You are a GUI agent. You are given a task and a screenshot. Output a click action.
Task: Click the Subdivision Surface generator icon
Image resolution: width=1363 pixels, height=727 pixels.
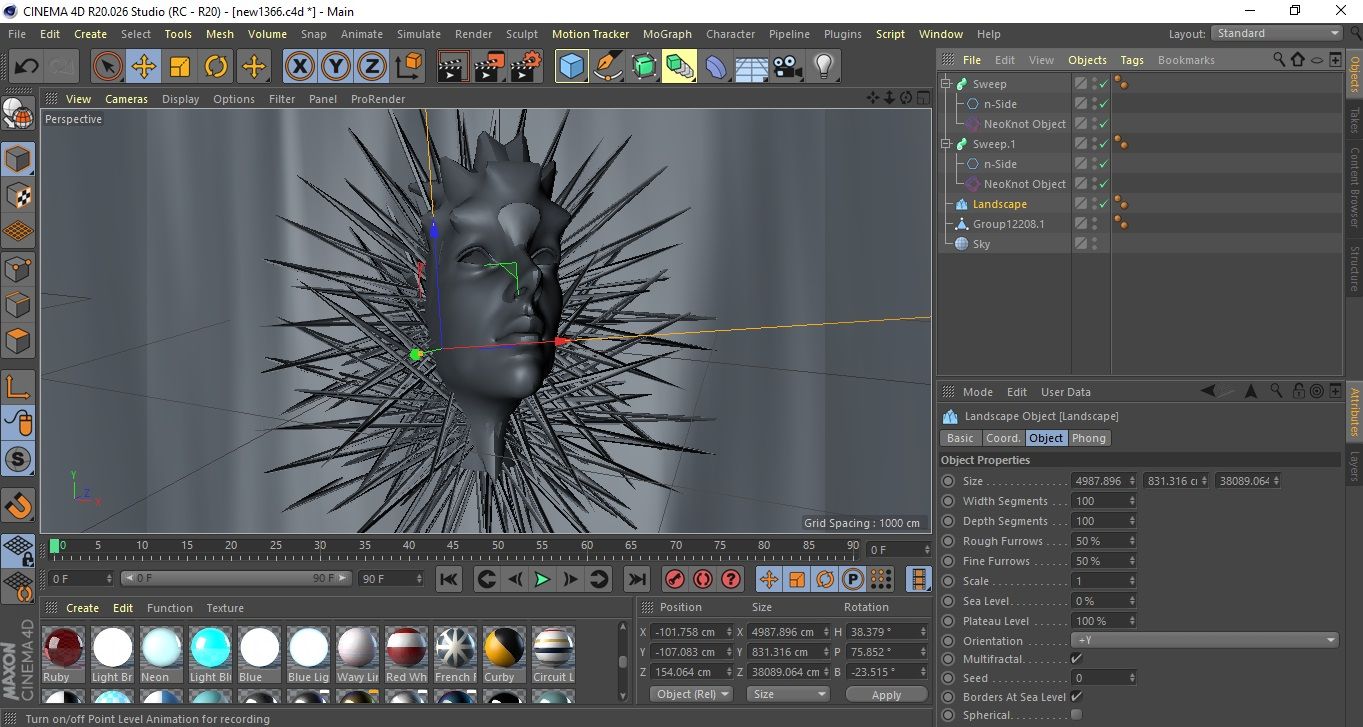click(x=643, y=67)
